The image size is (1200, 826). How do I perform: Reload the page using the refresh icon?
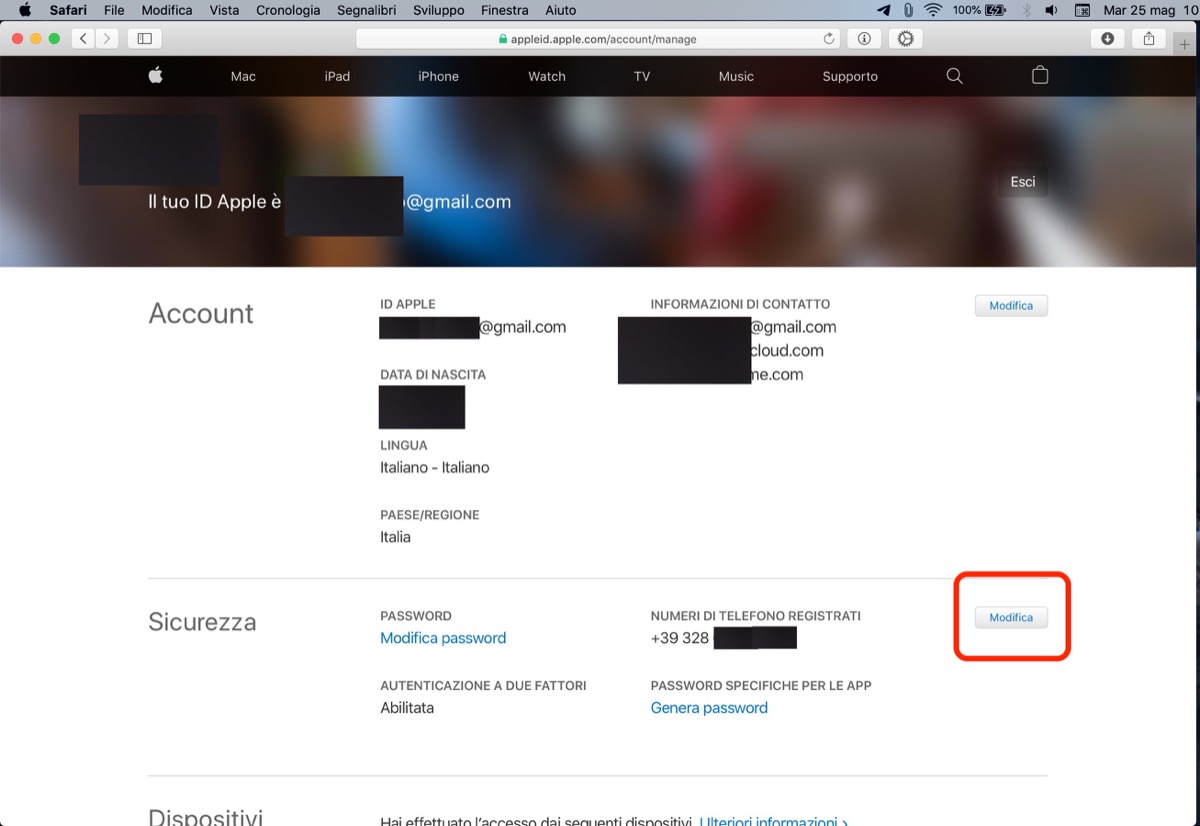tap(829, 38)
